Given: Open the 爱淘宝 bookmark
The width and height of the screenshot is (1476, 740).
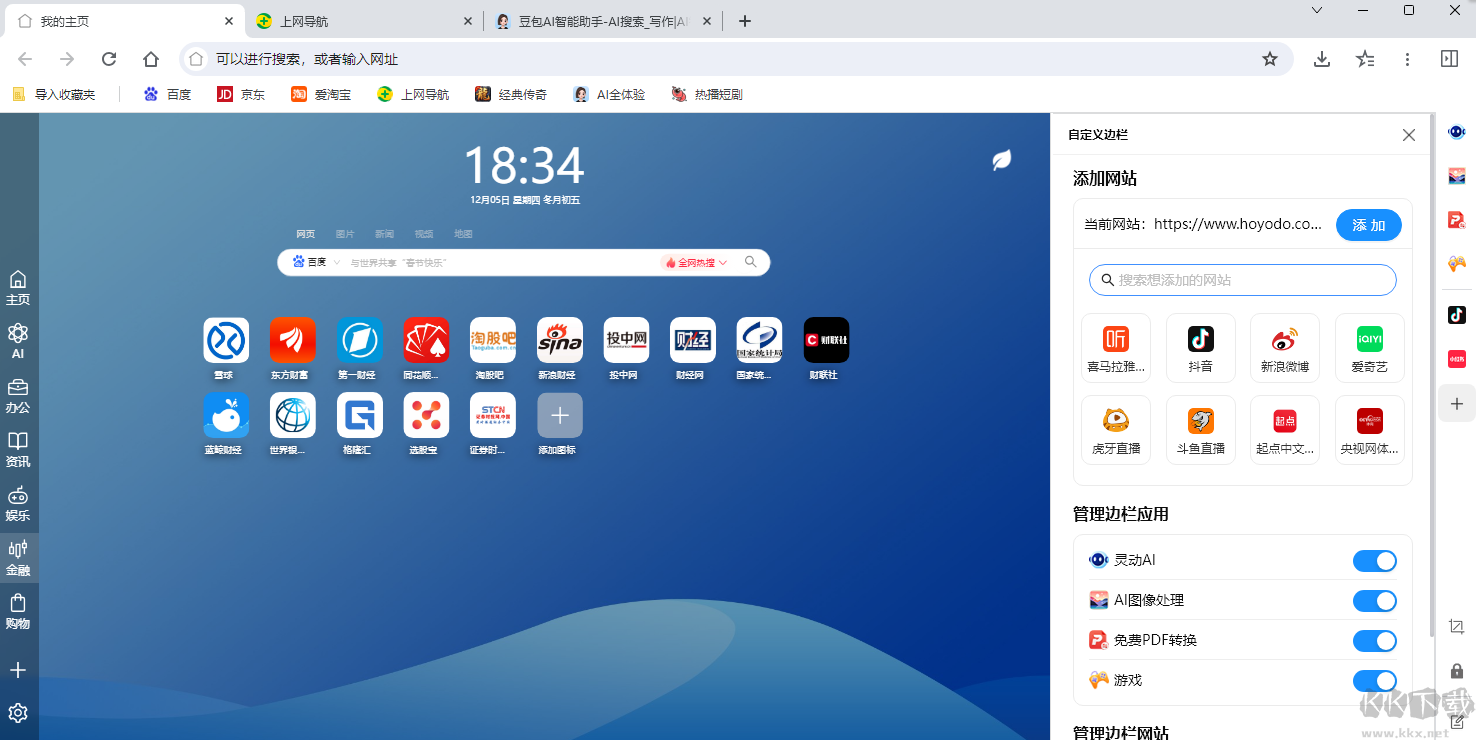Looking at the screenshot, I should 321,94.
